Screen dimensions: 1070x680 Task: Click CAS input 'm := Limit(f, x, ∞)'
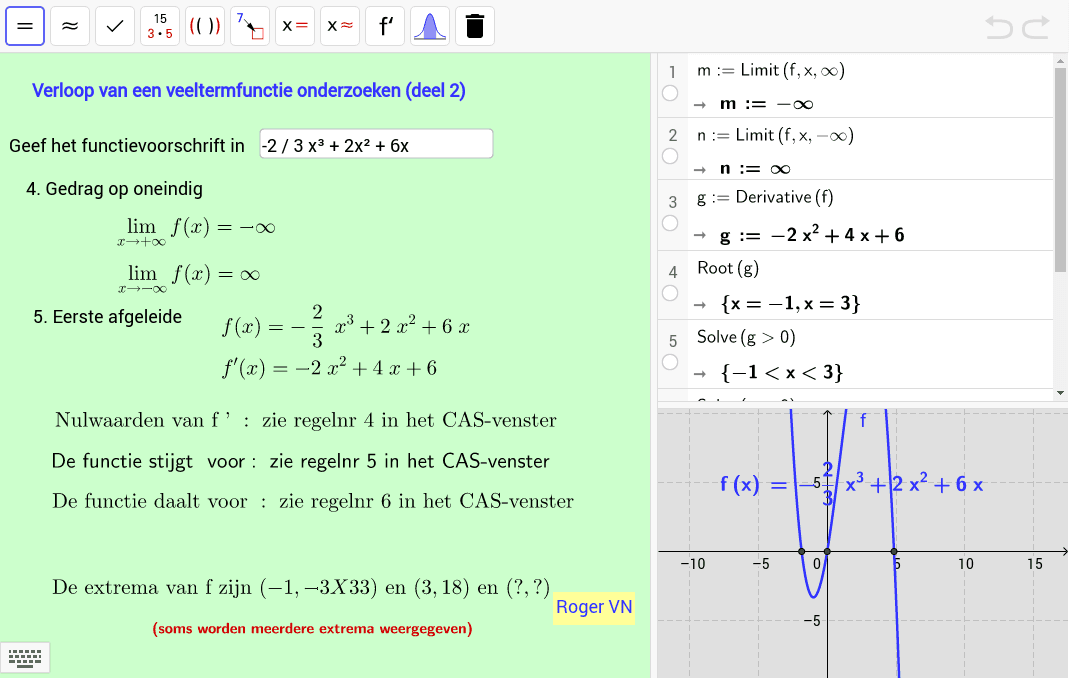point(770,70)
